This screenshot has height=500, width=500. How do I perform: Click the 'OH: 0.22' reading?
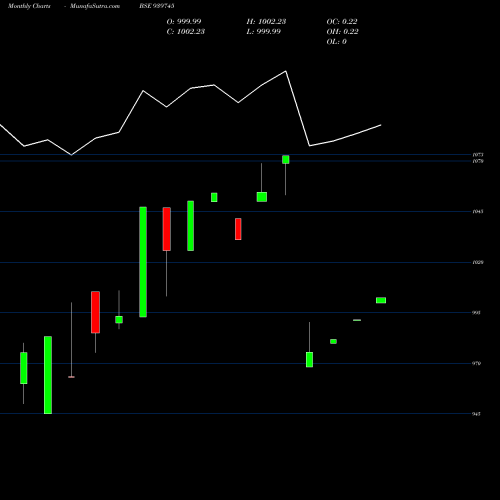click(x=342, y=31)
